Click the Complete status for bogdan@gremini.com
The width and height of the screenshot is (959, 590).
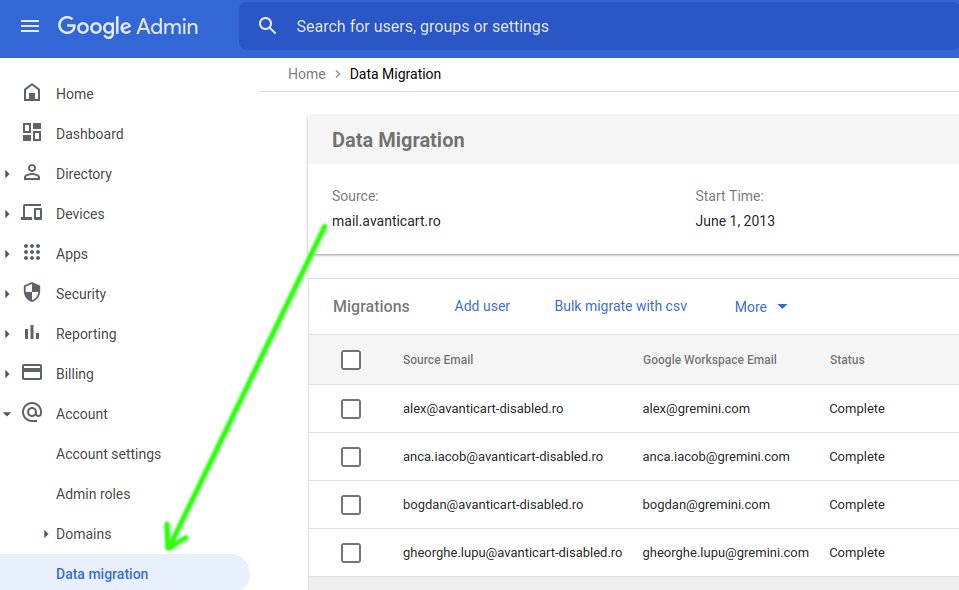coord(856,504)
